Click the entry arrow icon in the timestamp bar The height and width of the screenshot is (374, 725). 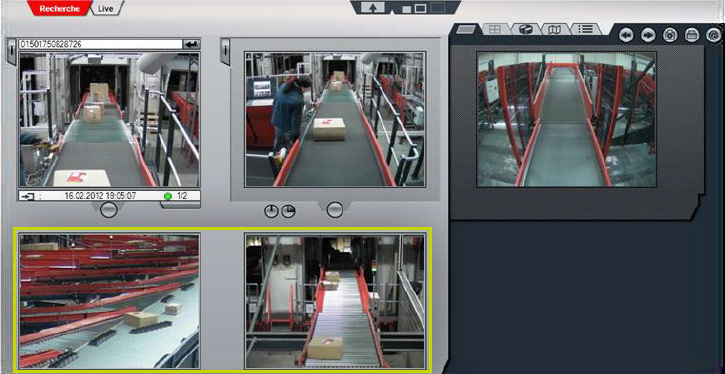click(28, 196)
